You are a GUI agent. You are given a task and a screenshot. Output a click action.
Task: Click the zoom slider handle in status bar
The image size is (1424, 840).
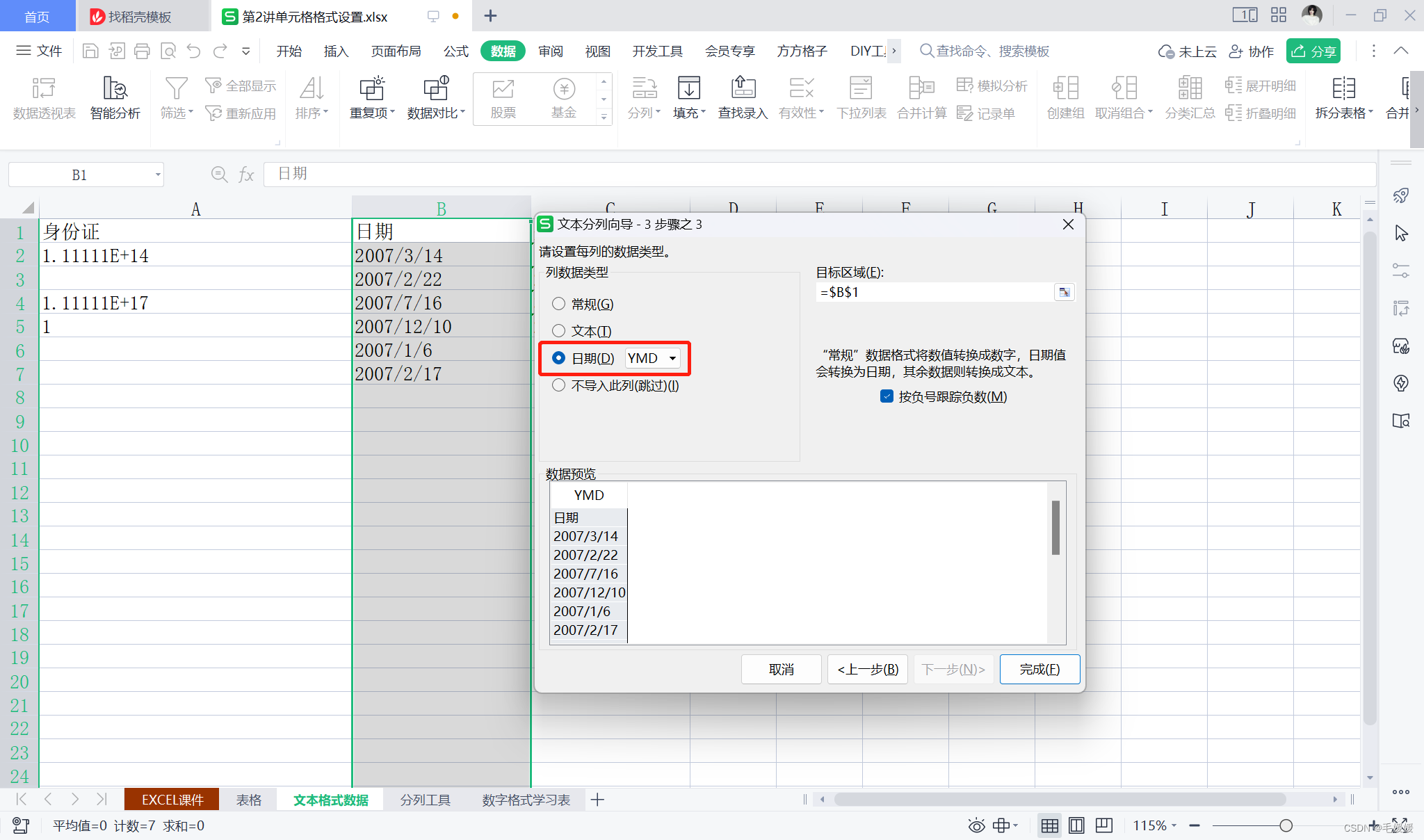point(1286,825)
